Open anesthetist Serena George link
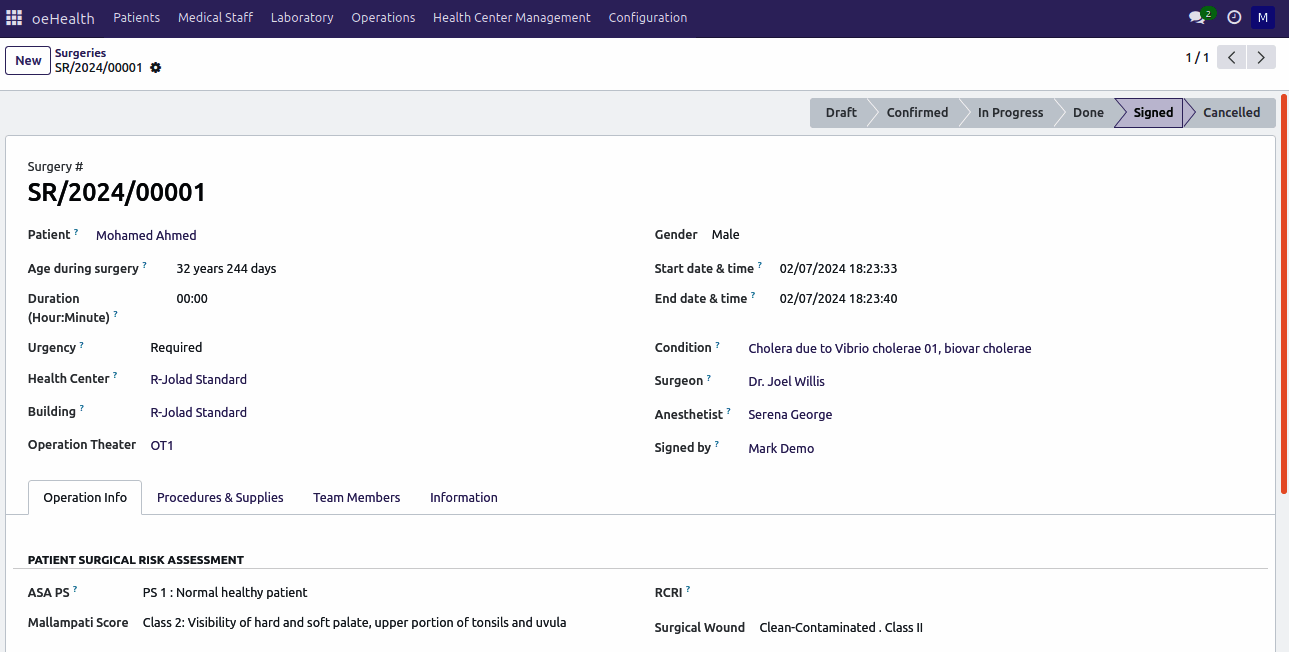Viewport: 1289px width, 652px height. [x=790, y=415]
